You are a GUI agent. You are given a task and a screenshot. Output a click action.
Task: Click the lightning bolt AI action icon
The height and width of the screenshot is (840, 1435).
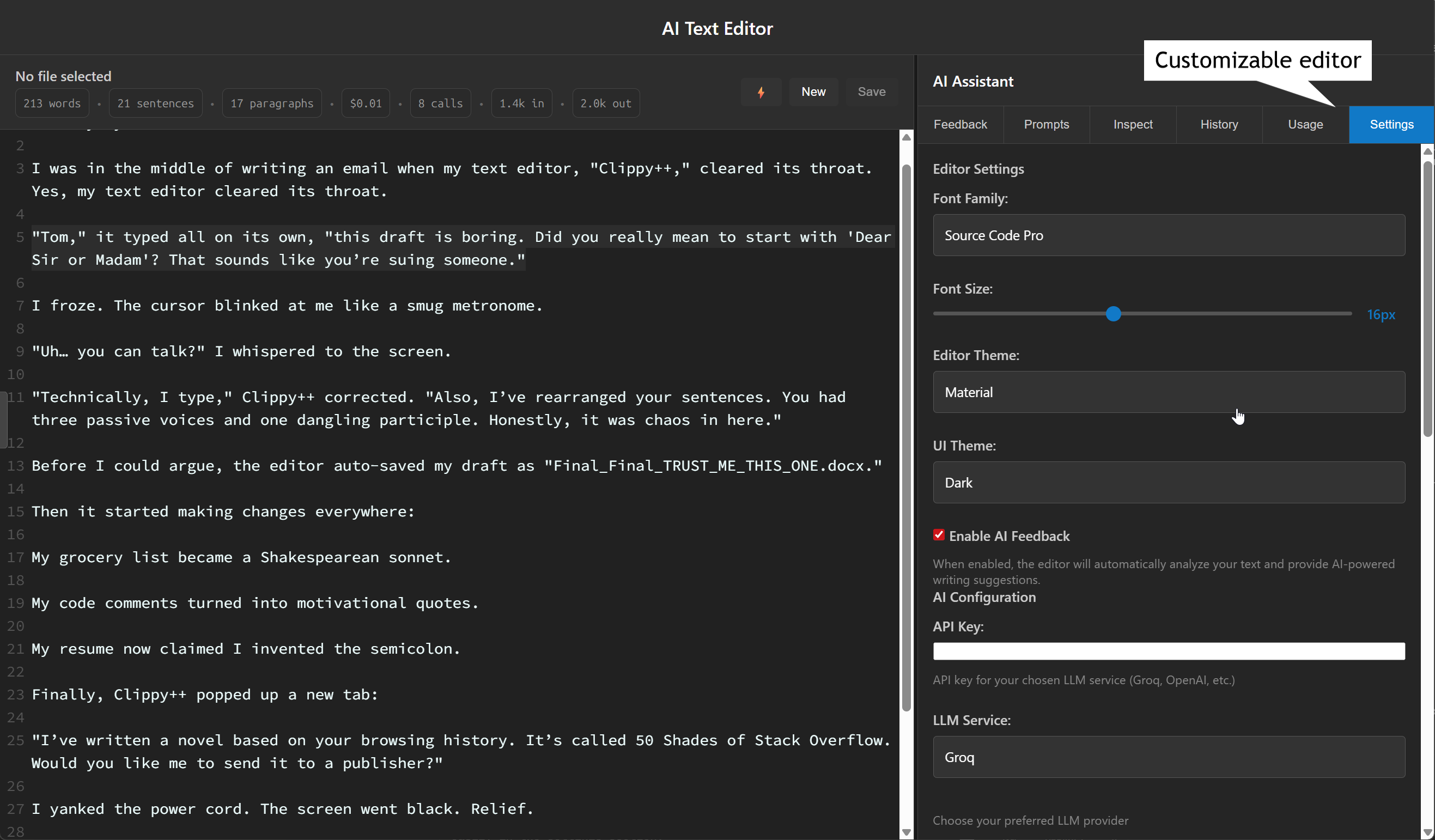[x=761, y=92]
